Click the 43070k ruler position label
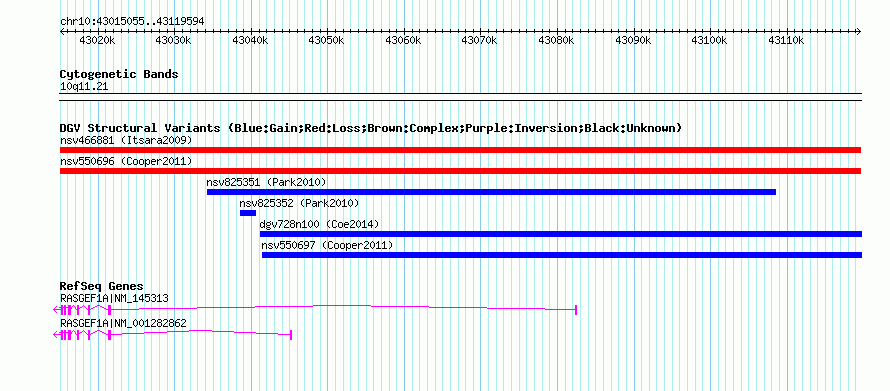This screenshot has width=890, height=391. (480, 40)
